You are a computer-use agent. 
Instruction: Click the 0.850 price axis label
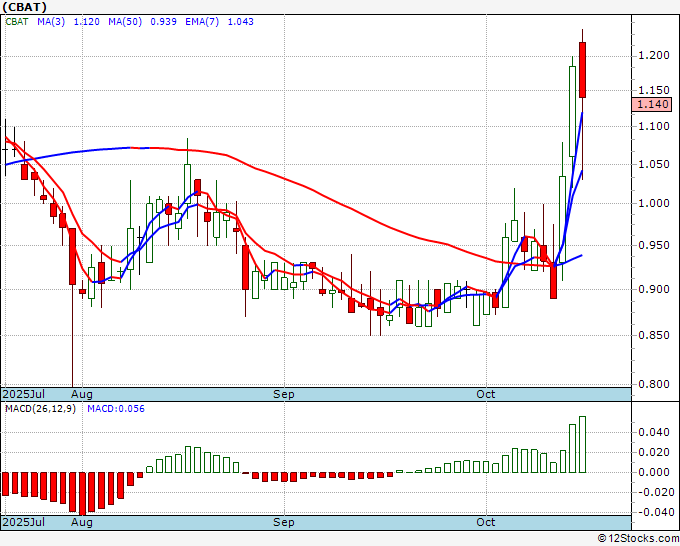654,335
